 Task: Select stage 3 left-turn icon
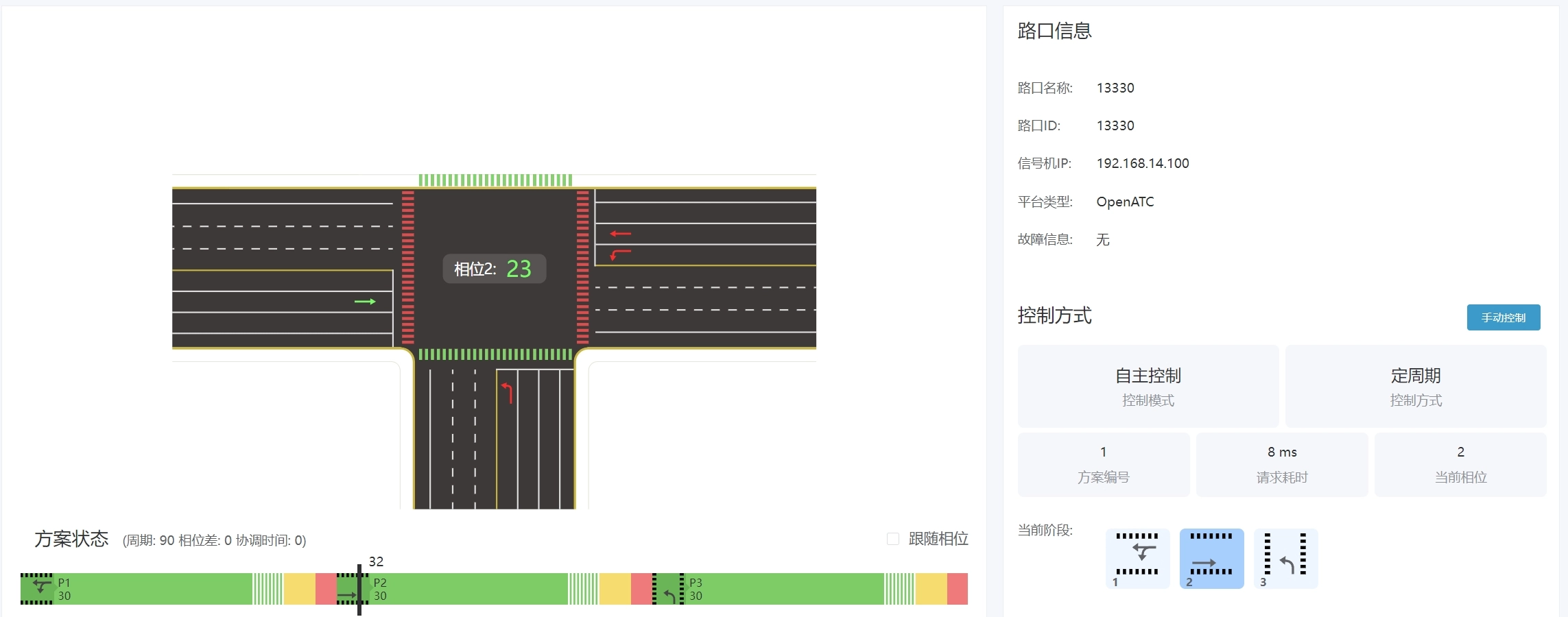coord(1285,558)
